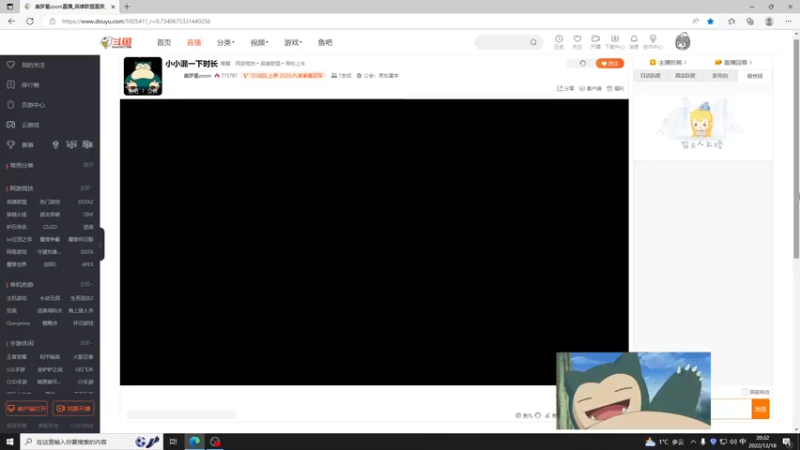Open 历史 watch history icon

559,42
